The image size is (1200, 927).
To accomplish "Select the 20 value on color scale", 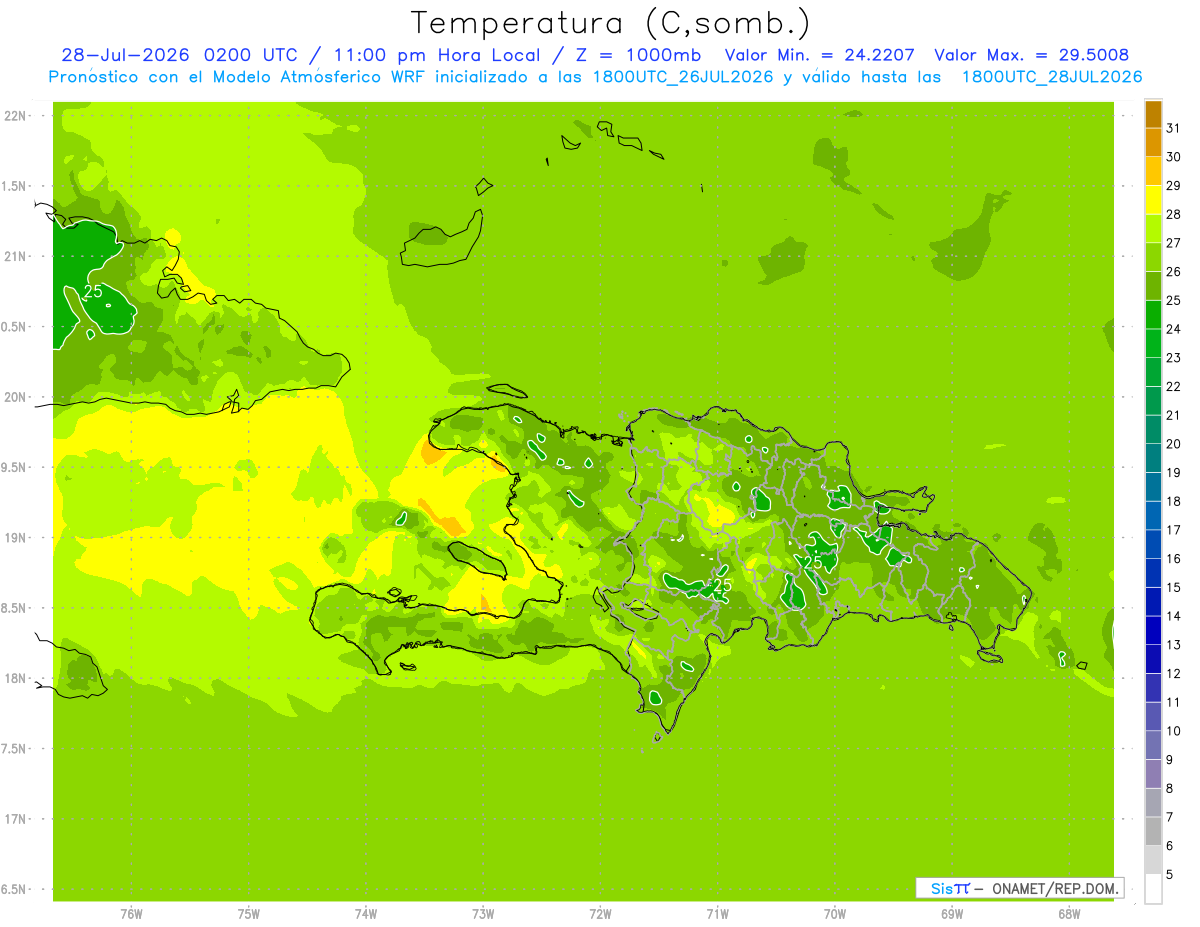I will click(1173, 444).
